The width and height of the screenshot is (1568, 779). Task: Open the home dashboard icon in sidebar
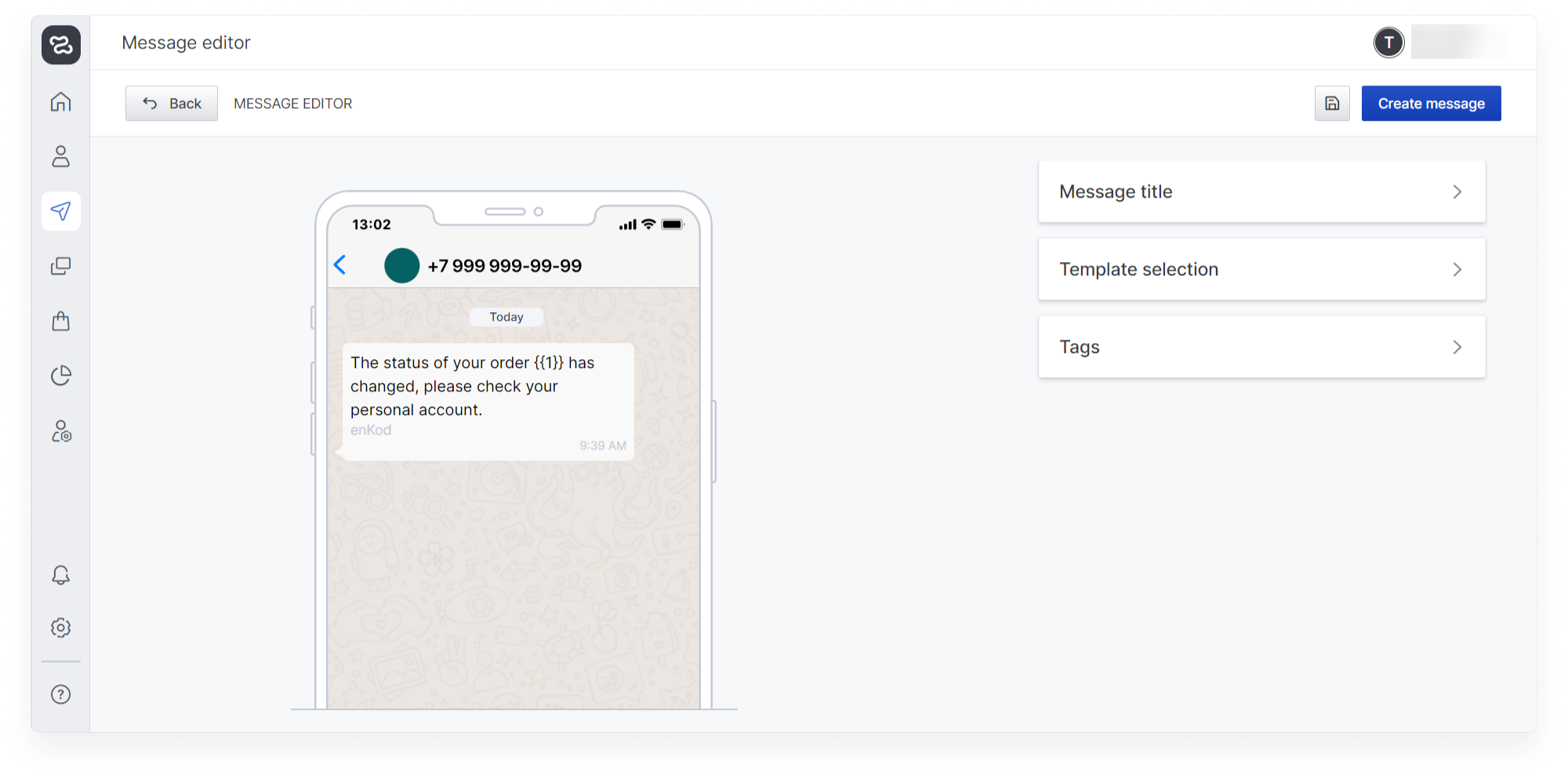click(60, 102)
